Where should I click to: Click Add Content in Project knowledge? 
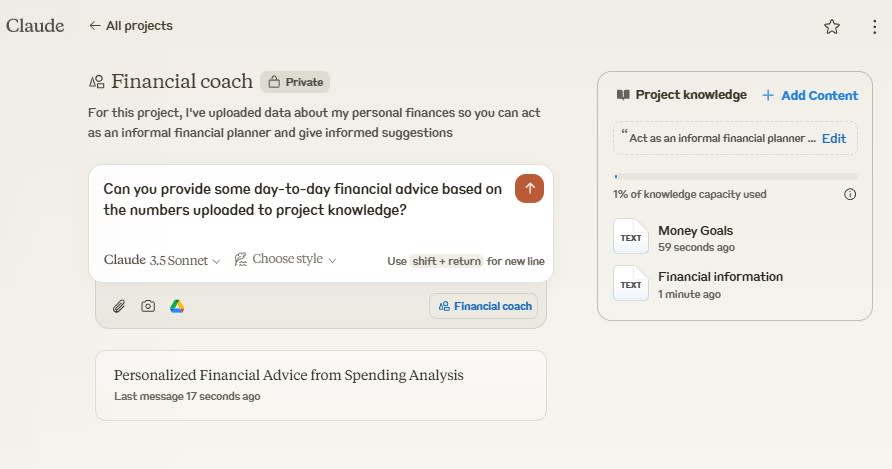(809, 95)
